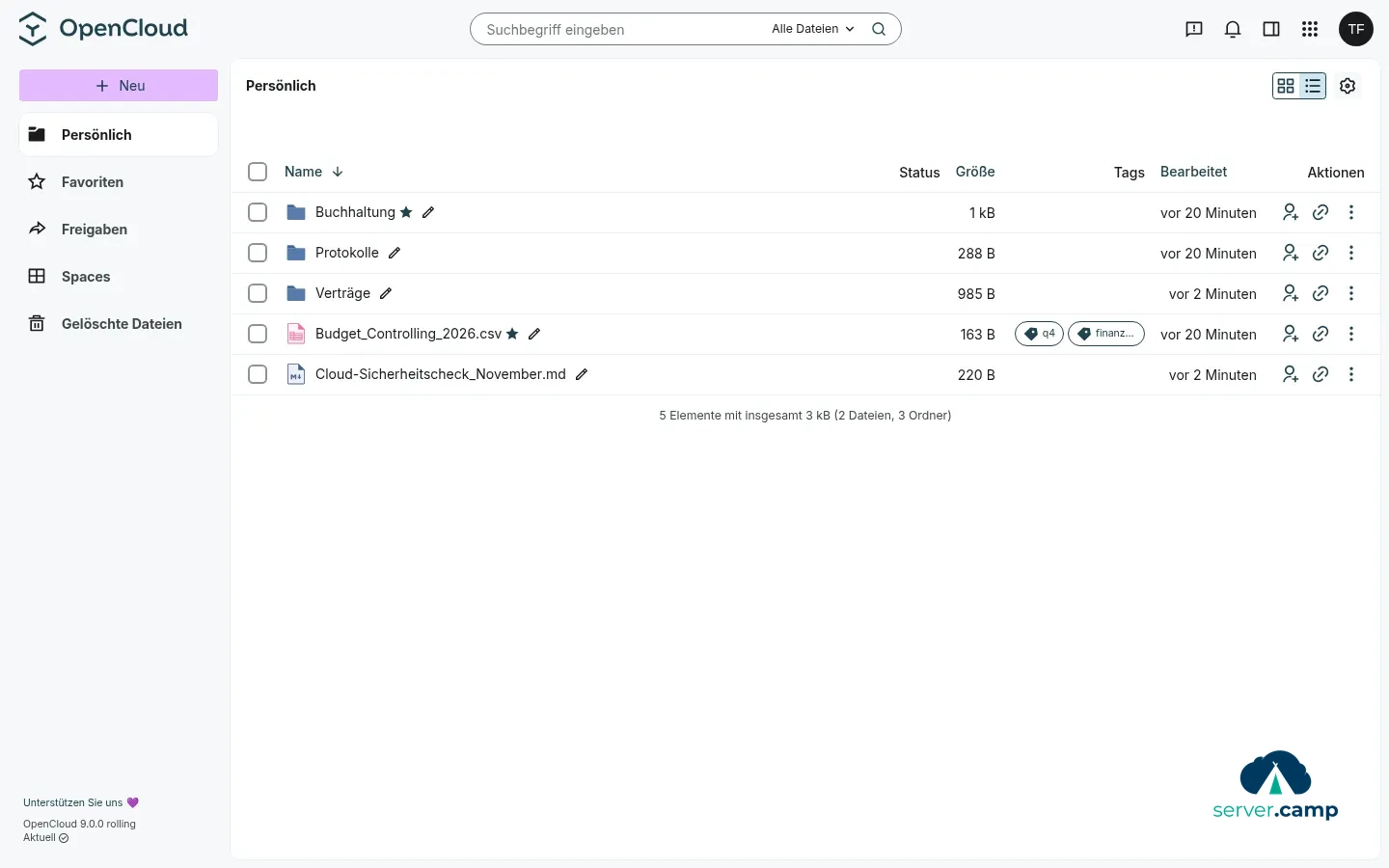This screenshot has height=868, width=1389.
Task: Sort the list by the Name column
Action: (313, 172)
